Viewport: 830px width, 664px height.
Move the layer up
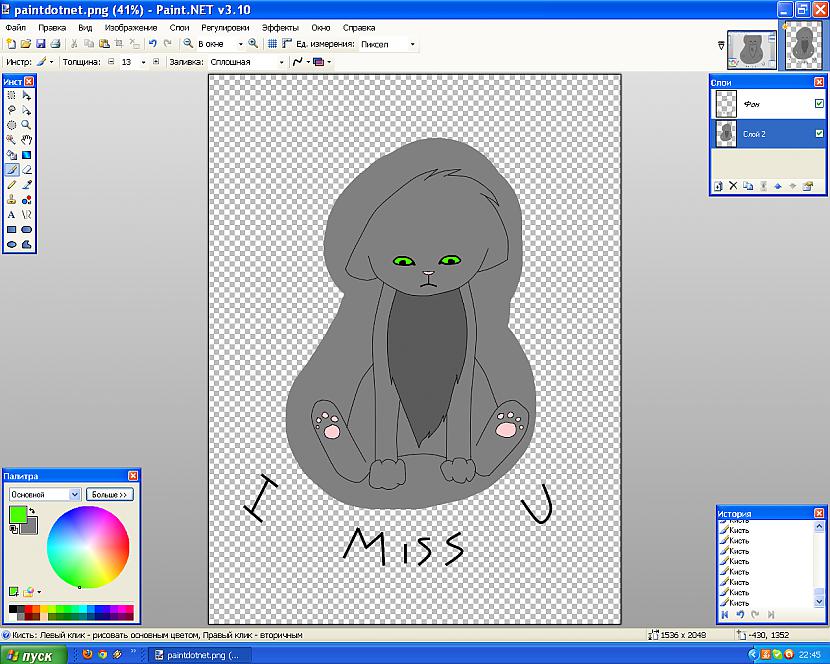click(x=778, y=186)
